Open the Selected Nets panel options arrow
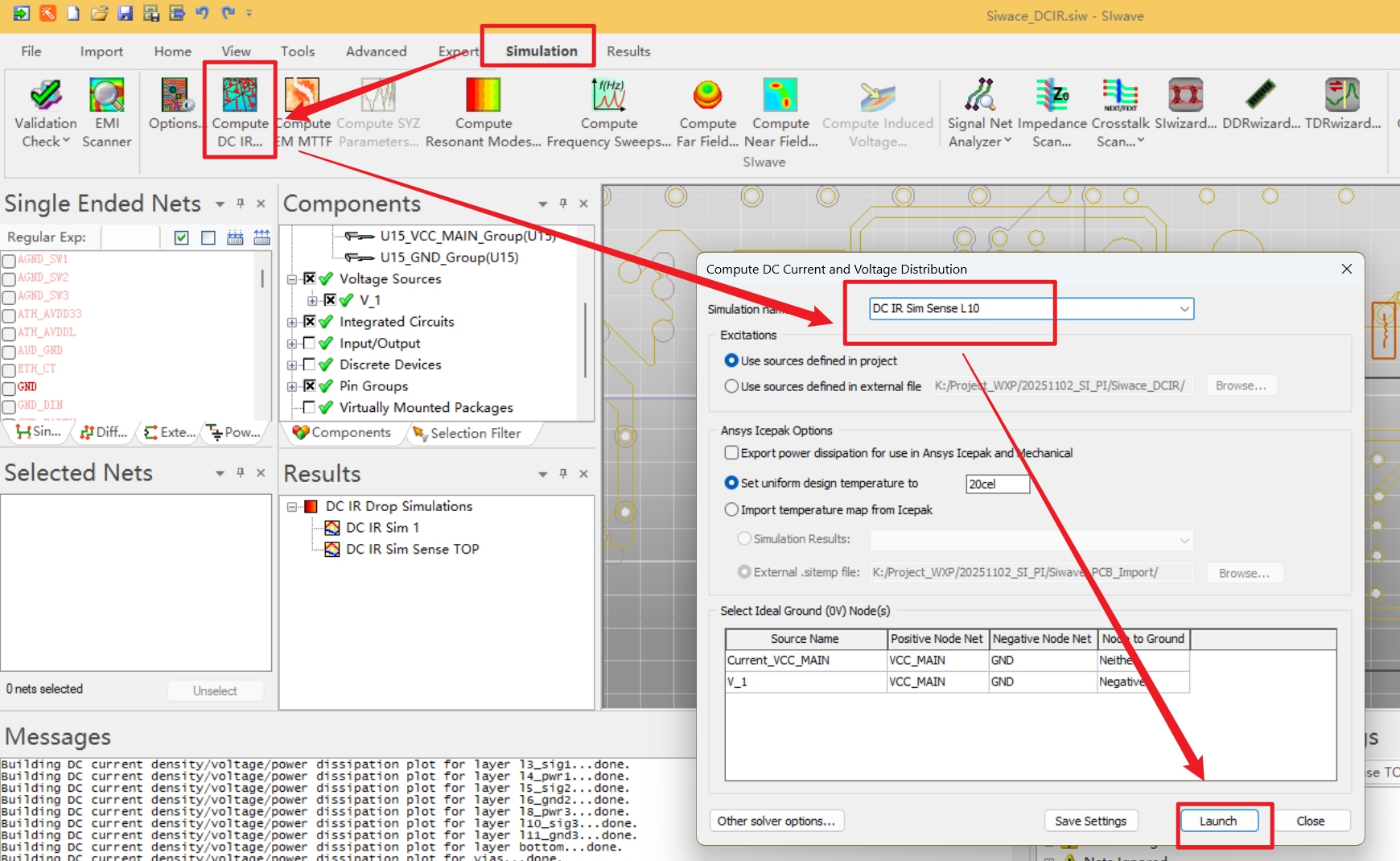The image size is (1400, 861). click(x=220, y=474)
